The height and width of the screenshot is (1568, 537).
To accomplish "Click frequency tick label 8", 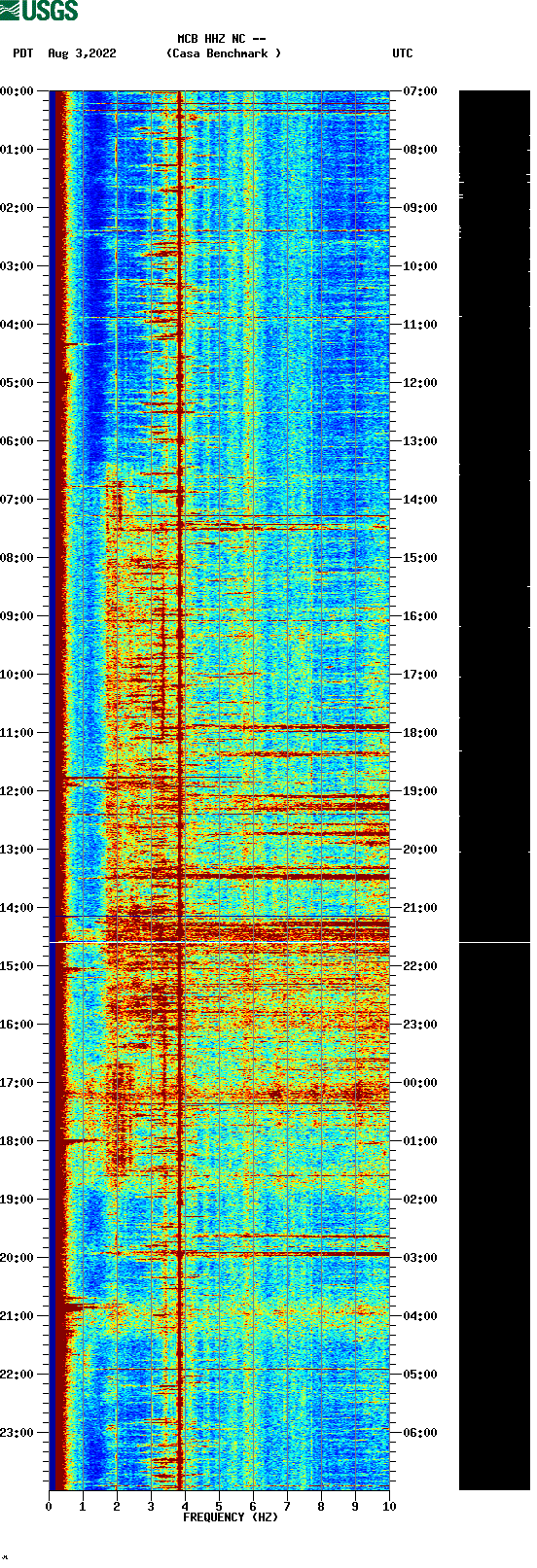I will (321, 1507).
